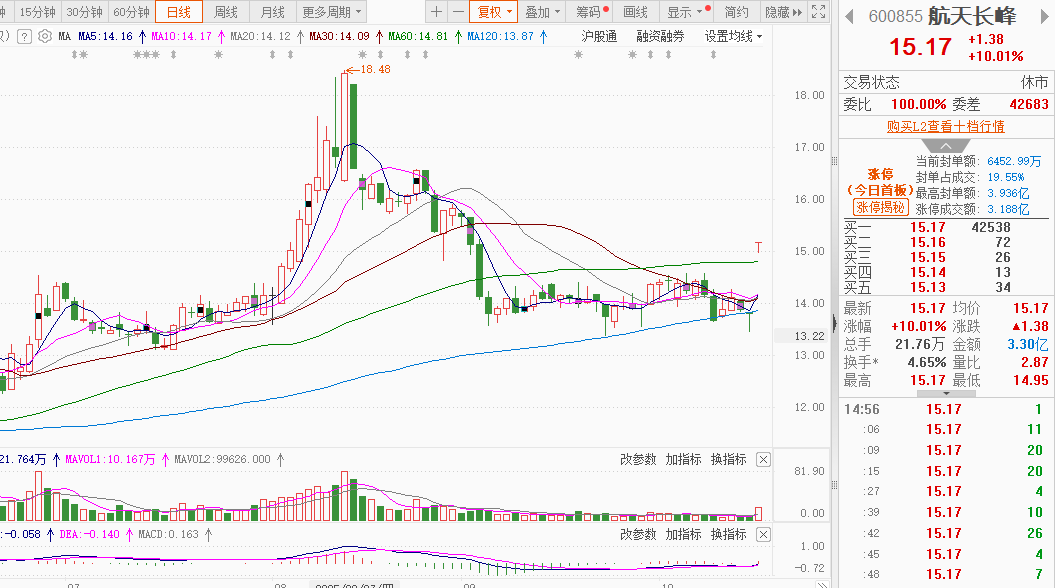Open the 叠加 overlay dropdown
1055x588 pixels.
pos(542,12)
